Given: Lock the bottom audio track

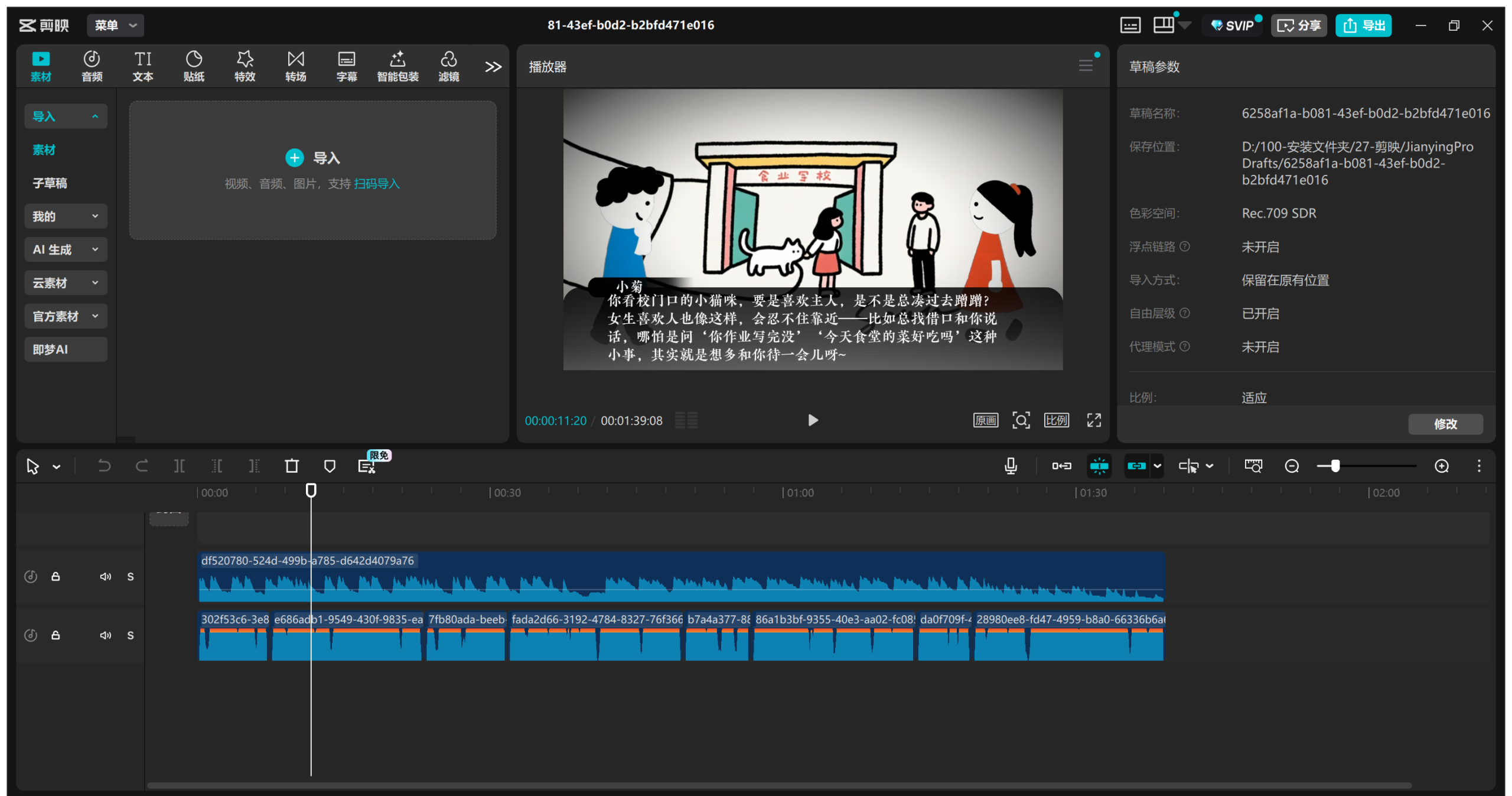Looking at the screenshot, I should tap(56, 635).
